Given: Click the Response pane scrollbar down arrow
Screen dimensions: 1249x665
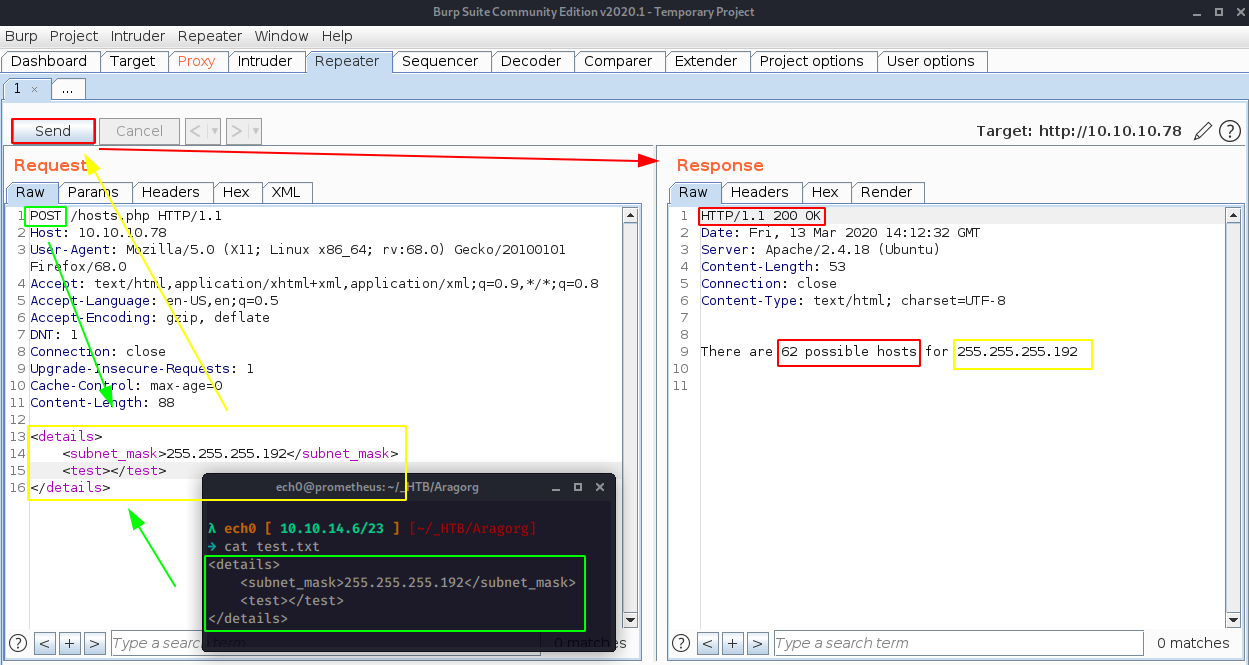Looking at the screenshot, I should click(x=1232, y=620).
